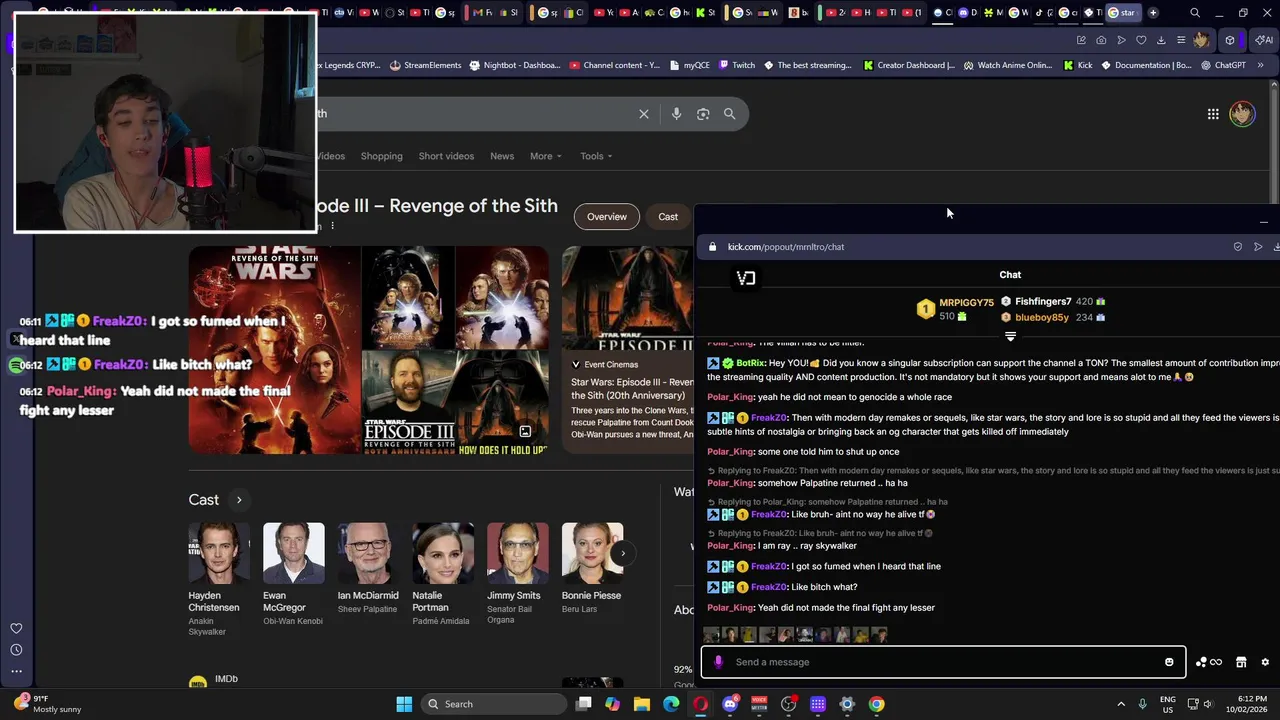Open the Windows Start menu
Image resolution: width=1280 pixels, height=720 pixels.
[x=404, y=704]
